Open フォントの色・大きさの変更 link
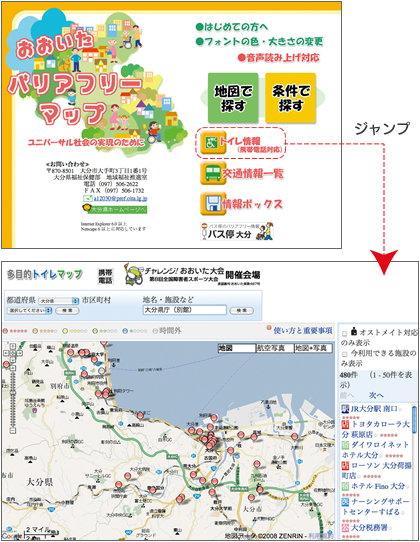420x542 pixels. (x=259, y=42)
